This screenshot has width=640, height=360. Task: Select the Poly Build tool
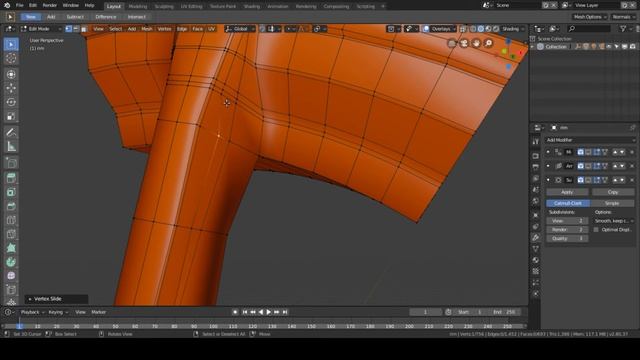(11, 248)
